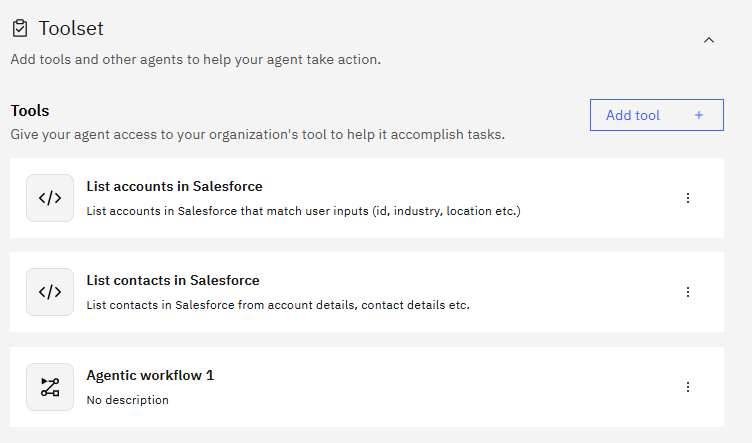Select the List accounts in Salesforce title

click(174, 186)
